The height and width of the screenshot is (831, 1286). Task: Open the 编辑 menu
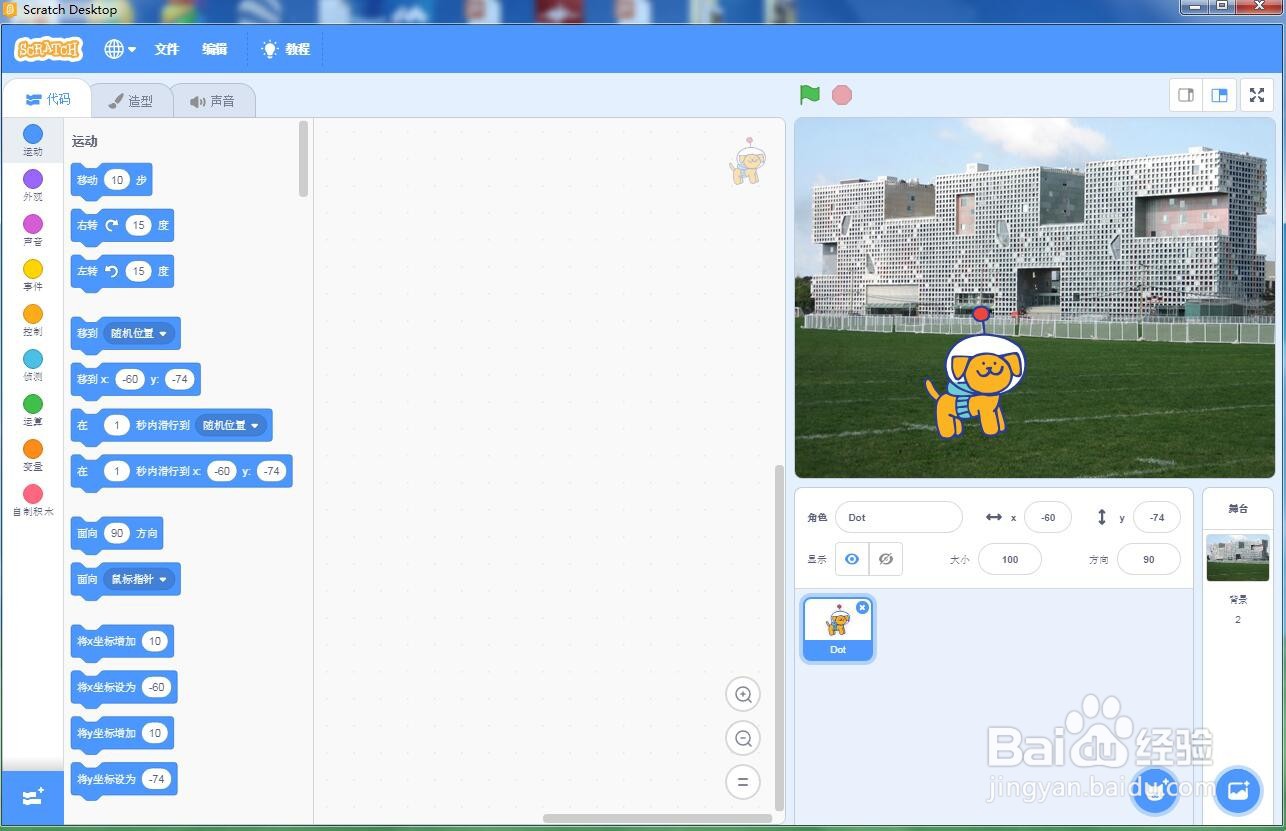pos(215,49)
